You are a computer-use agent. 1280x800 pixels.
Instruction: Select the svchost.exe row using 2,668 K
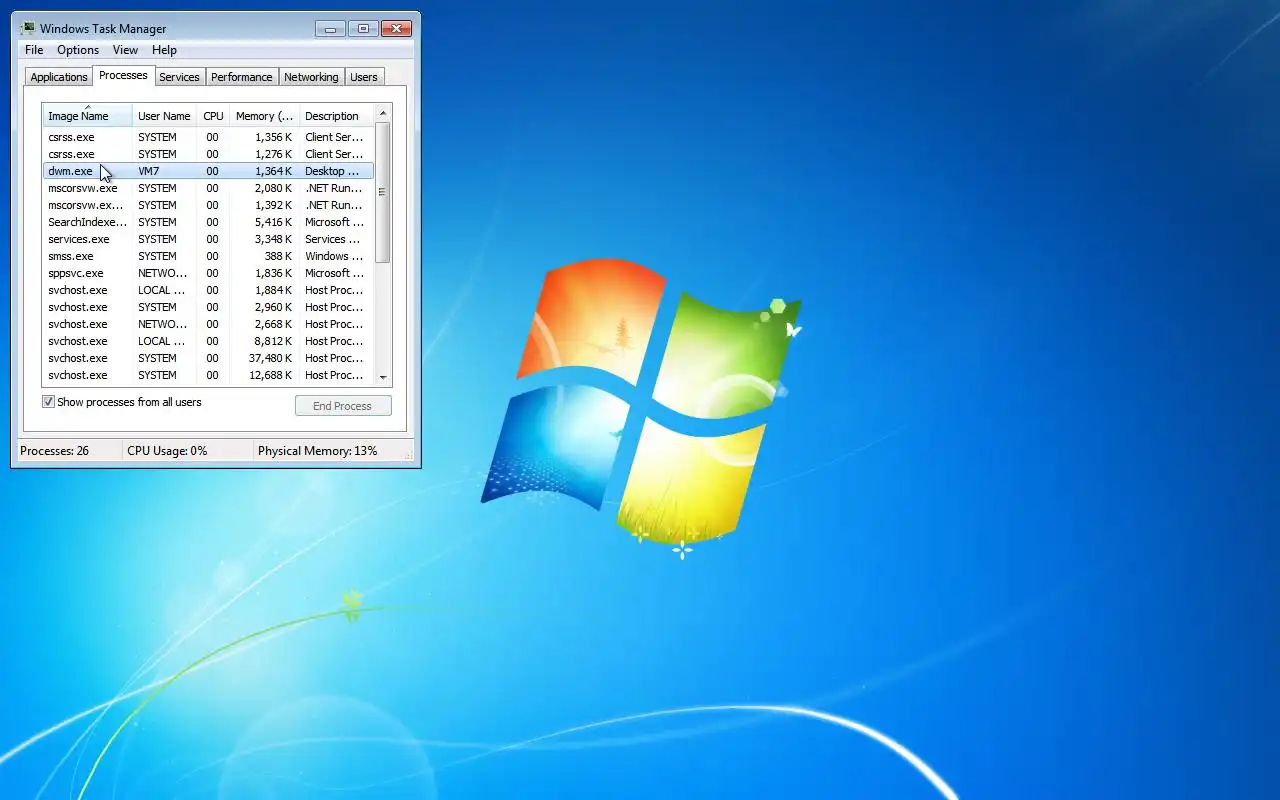pos(208,324)
